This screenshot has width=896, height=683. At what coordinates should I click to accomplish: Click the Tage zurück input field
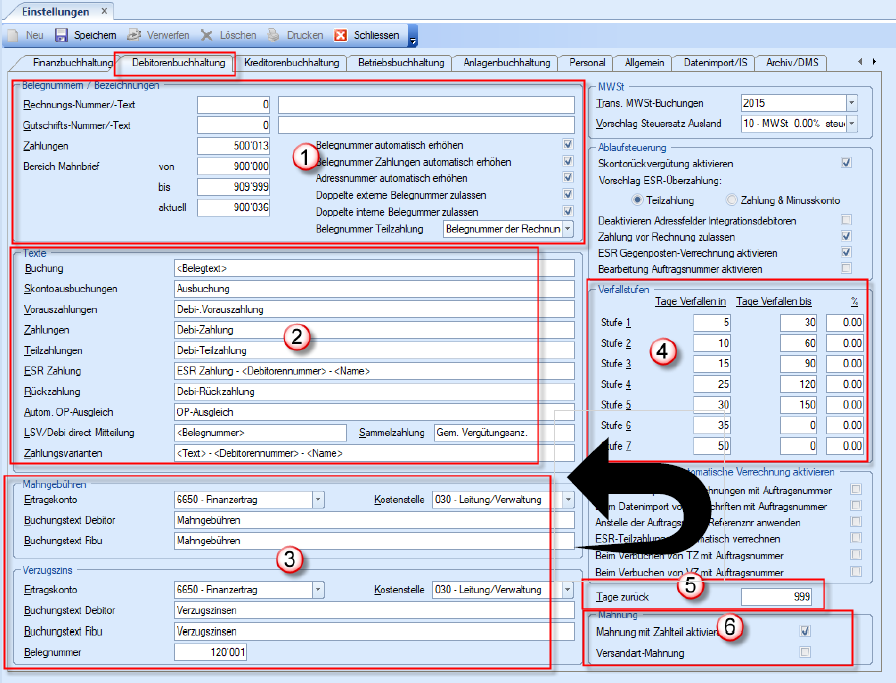[x=784, y=597]
